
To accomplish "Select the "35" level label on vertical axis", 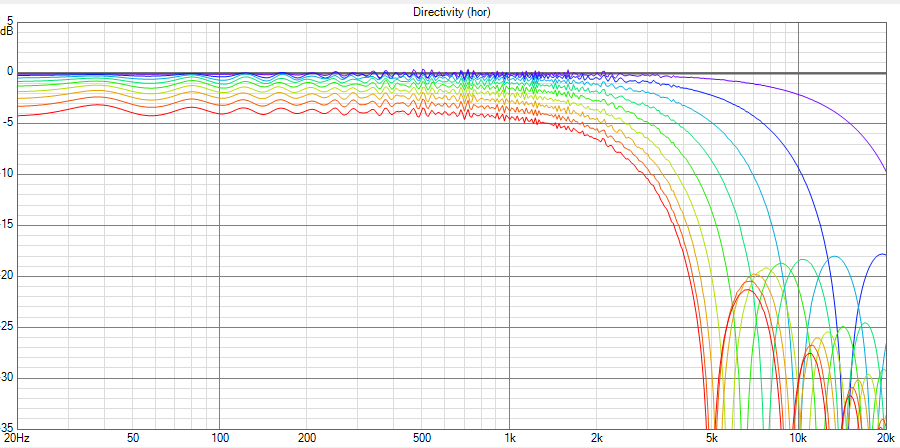I will pyautogui.click(x=8, y=427).
